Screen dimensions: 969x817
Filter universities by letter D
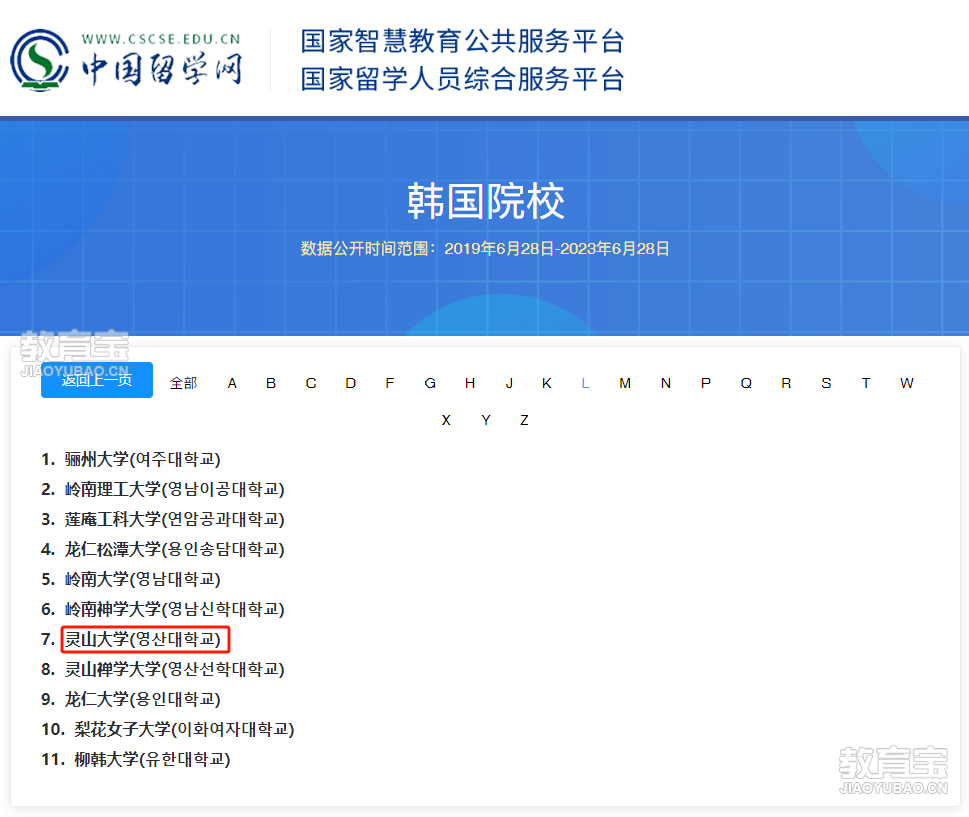tap(350, 383)
